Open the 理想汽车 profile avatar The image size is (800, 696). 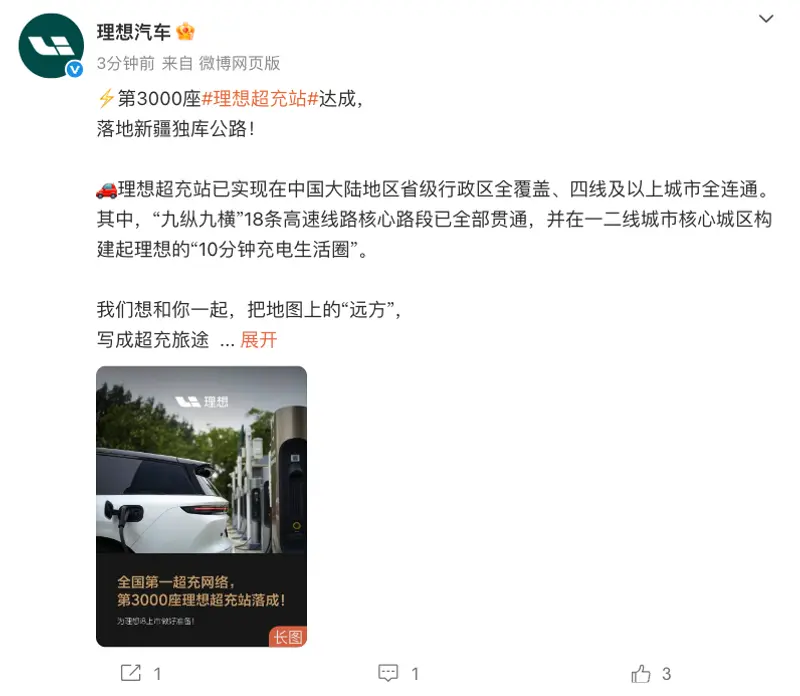(x=51, y=46)
